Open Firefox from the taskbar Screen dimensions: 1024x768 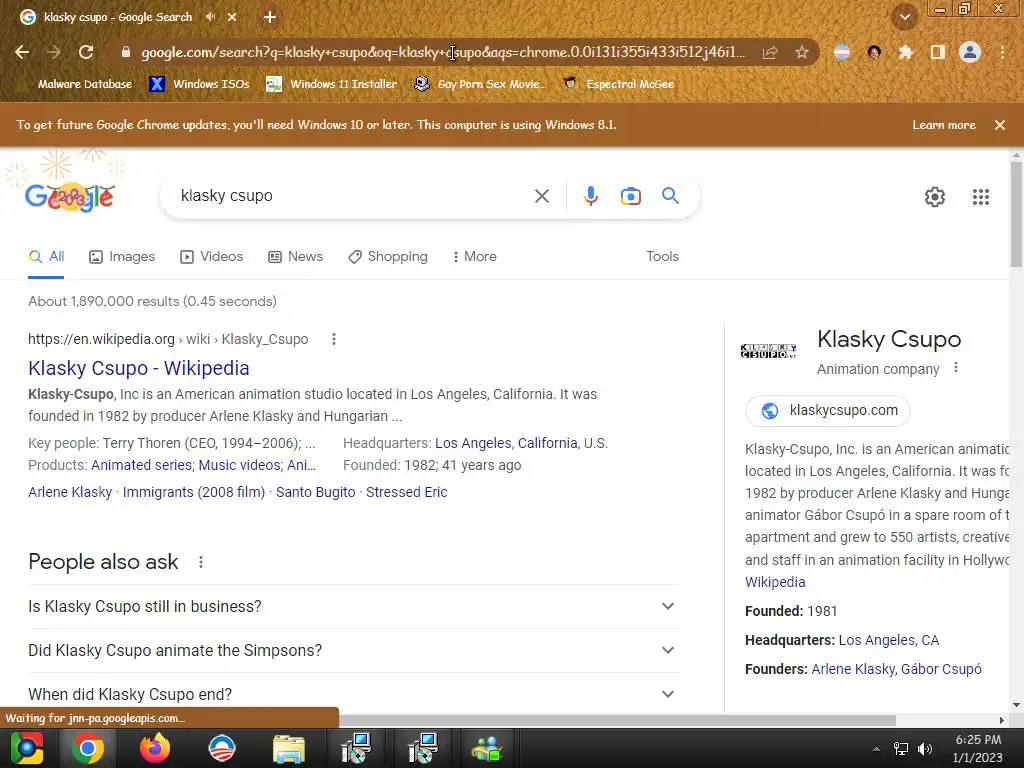click(155, 748)
